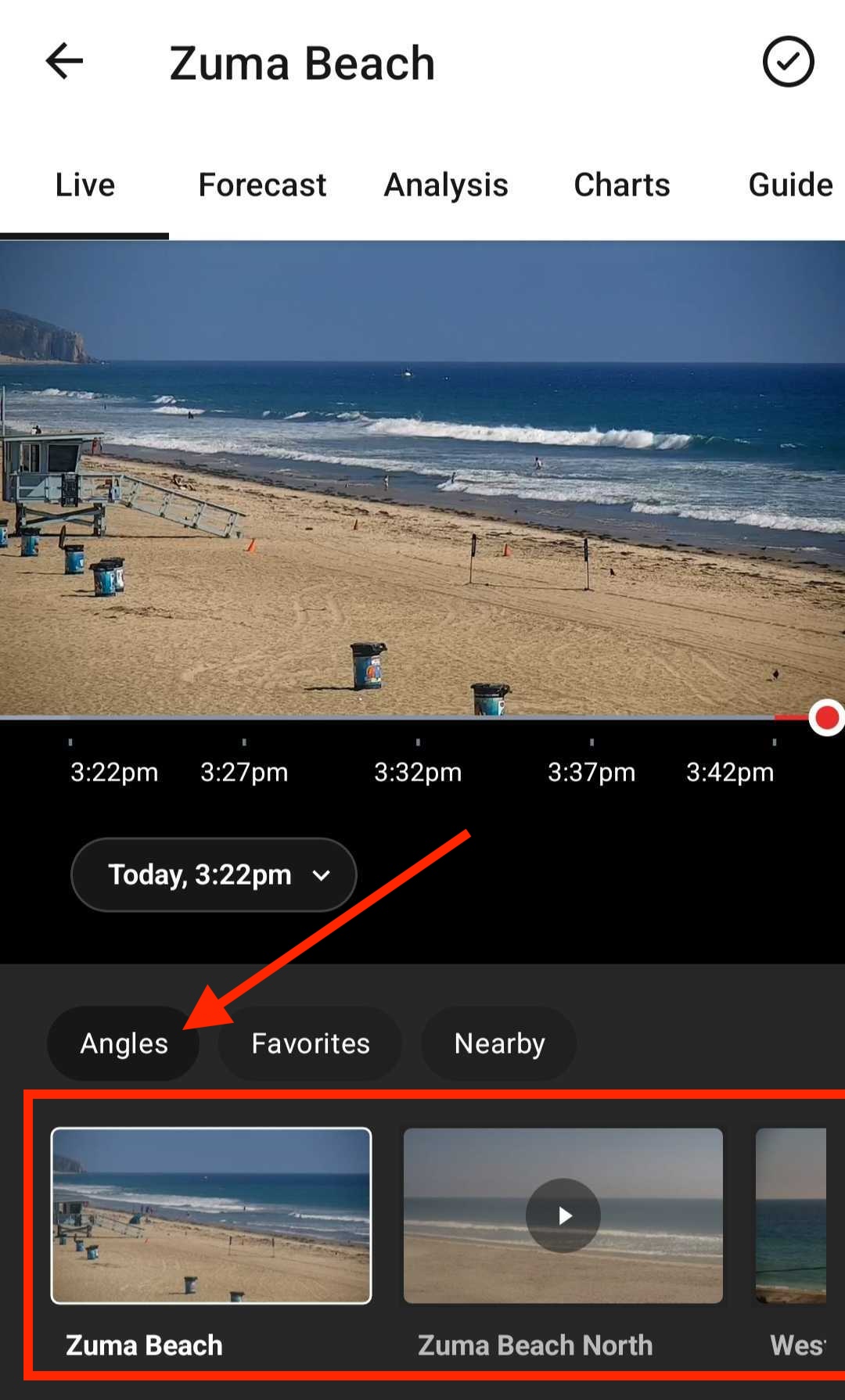845x1400 pixels.
Task: Tap the back arrow icon
Action: [x=64, y=62]
